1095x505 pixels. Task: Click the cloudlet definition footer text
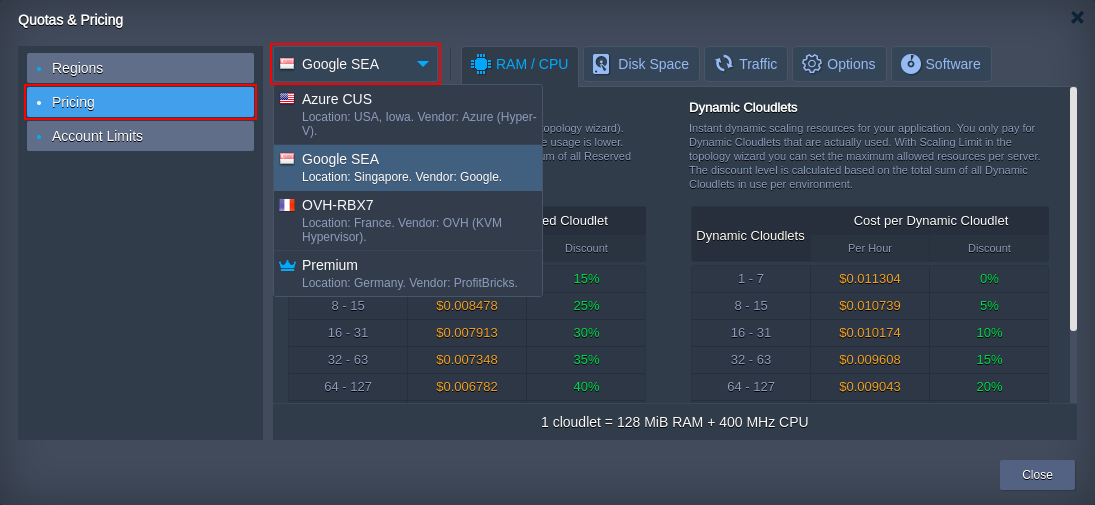tap(675, 422)
